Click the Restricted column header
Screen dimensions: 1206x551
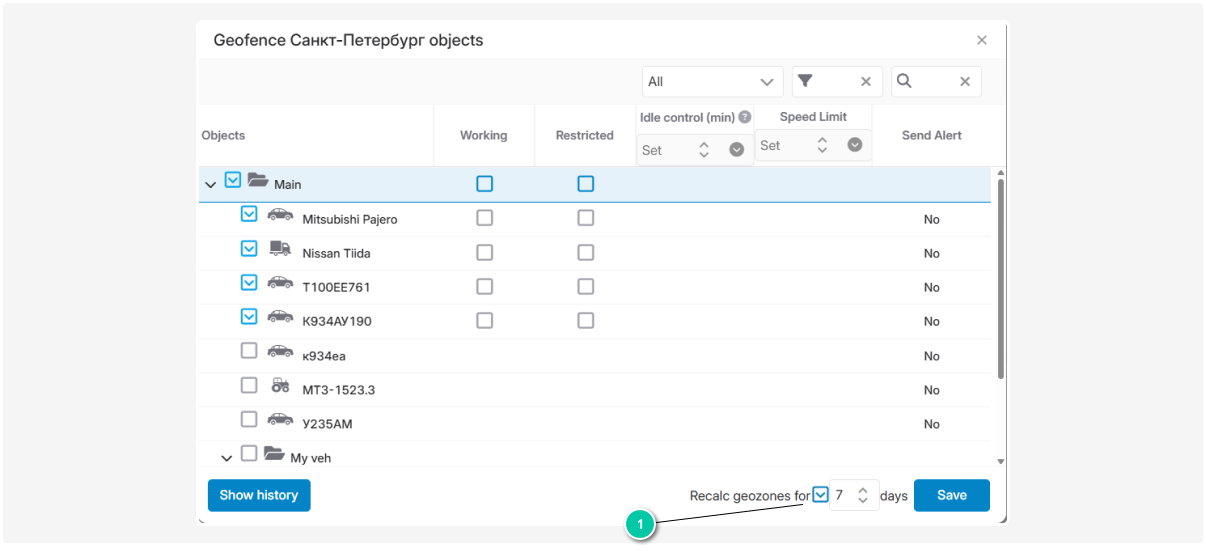585,135
